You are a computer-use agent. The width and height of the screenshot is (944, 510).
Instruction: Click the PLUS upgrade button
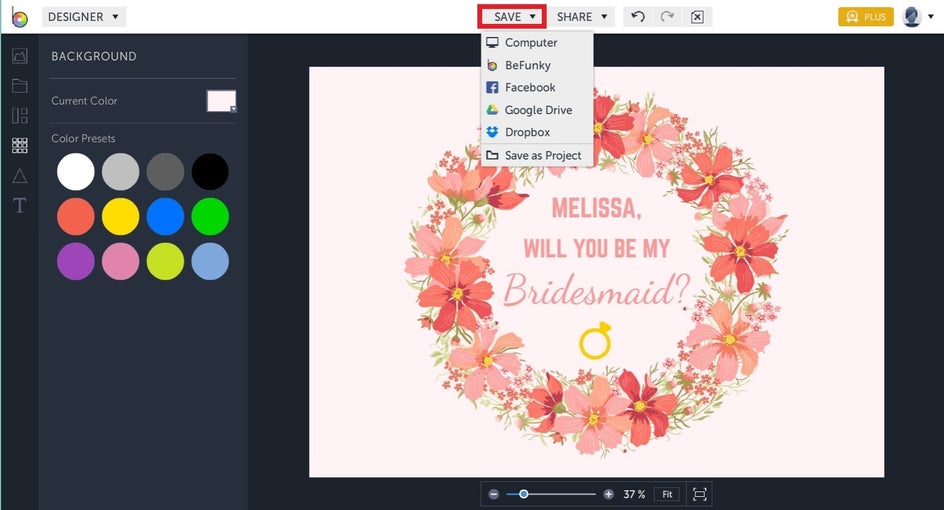click(866, 17)
